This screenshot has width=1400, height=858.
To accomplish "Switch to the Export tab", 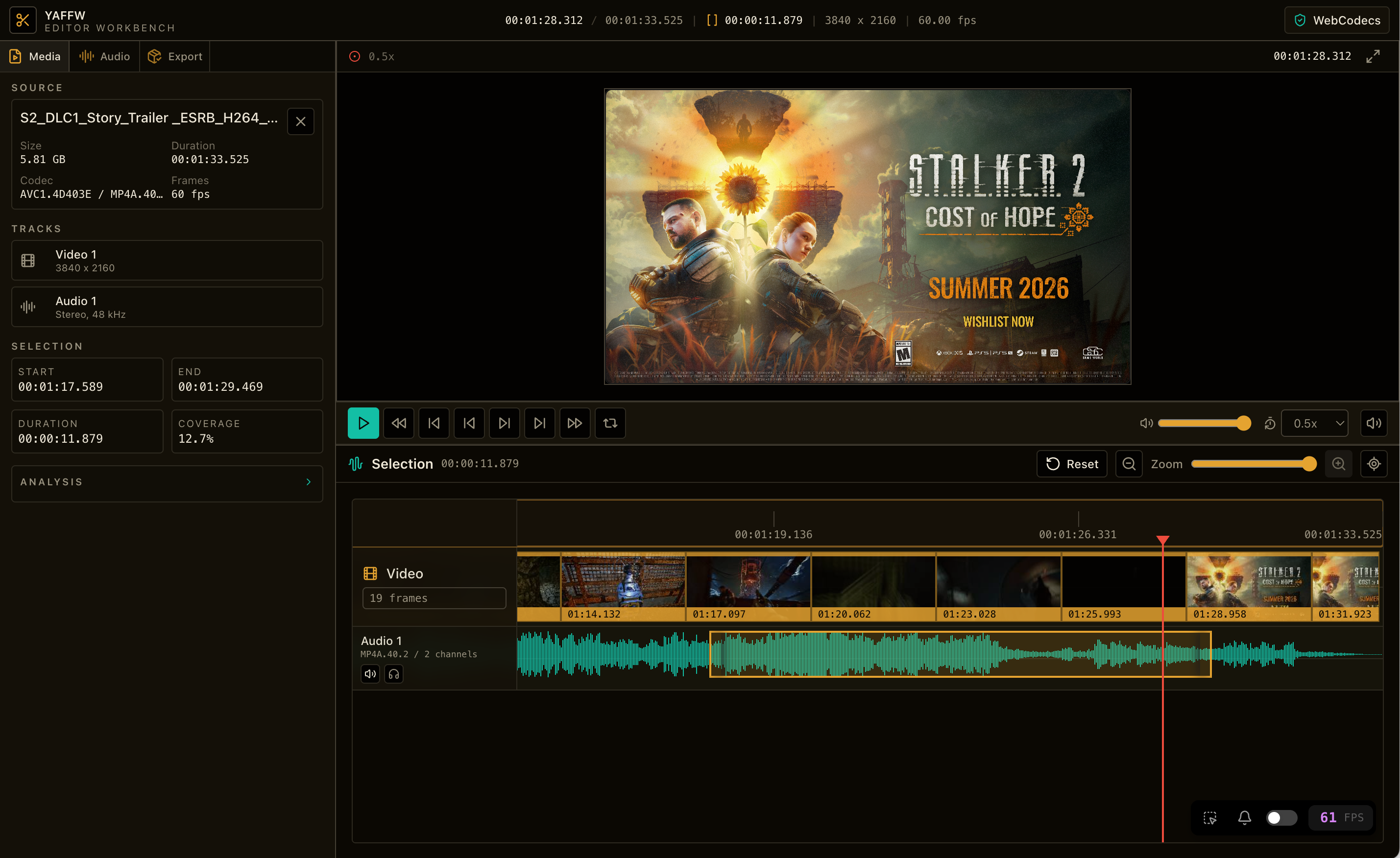I will 175,56.
